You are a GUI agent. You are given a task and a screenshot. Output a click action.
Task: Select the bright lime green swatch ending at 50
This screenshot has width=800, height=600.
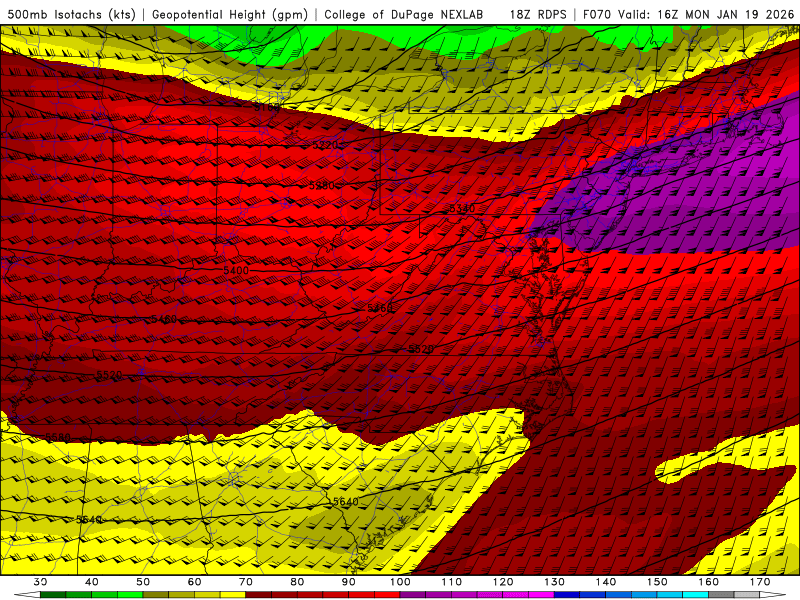coord(130,594)
